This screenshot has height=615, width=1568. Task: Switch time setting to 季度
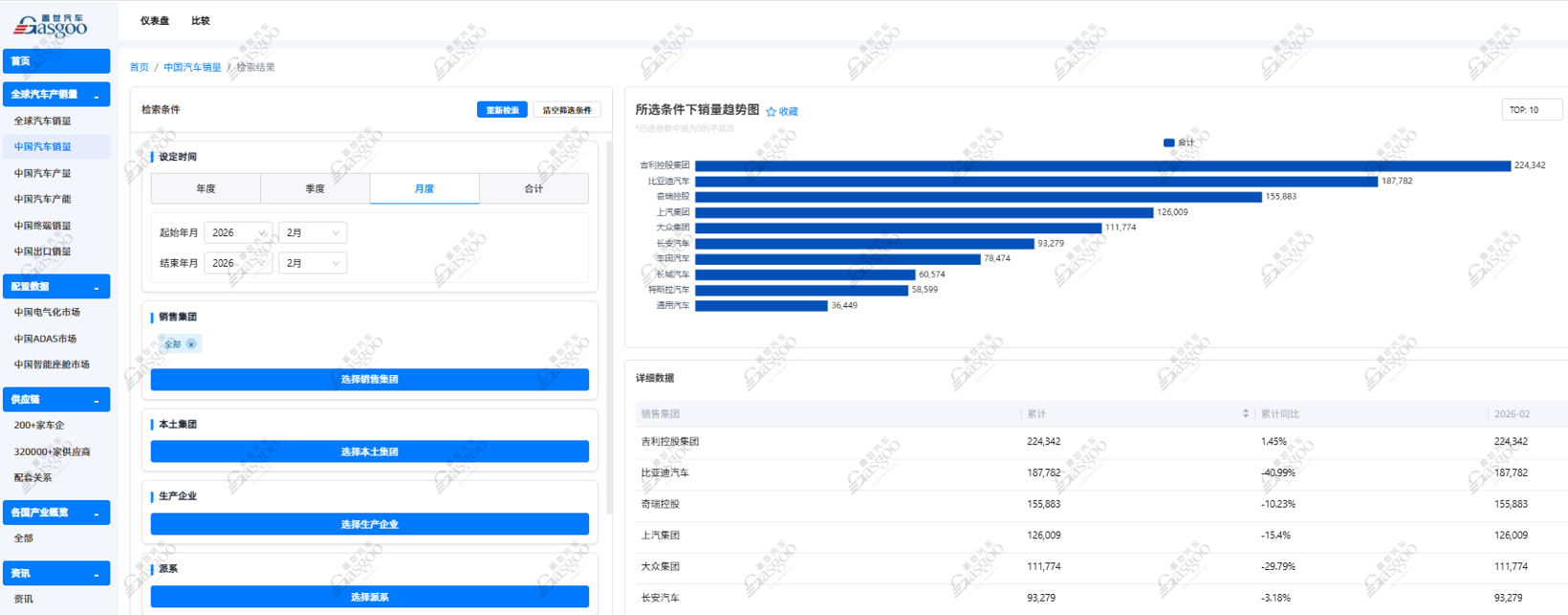coord(315,188)
